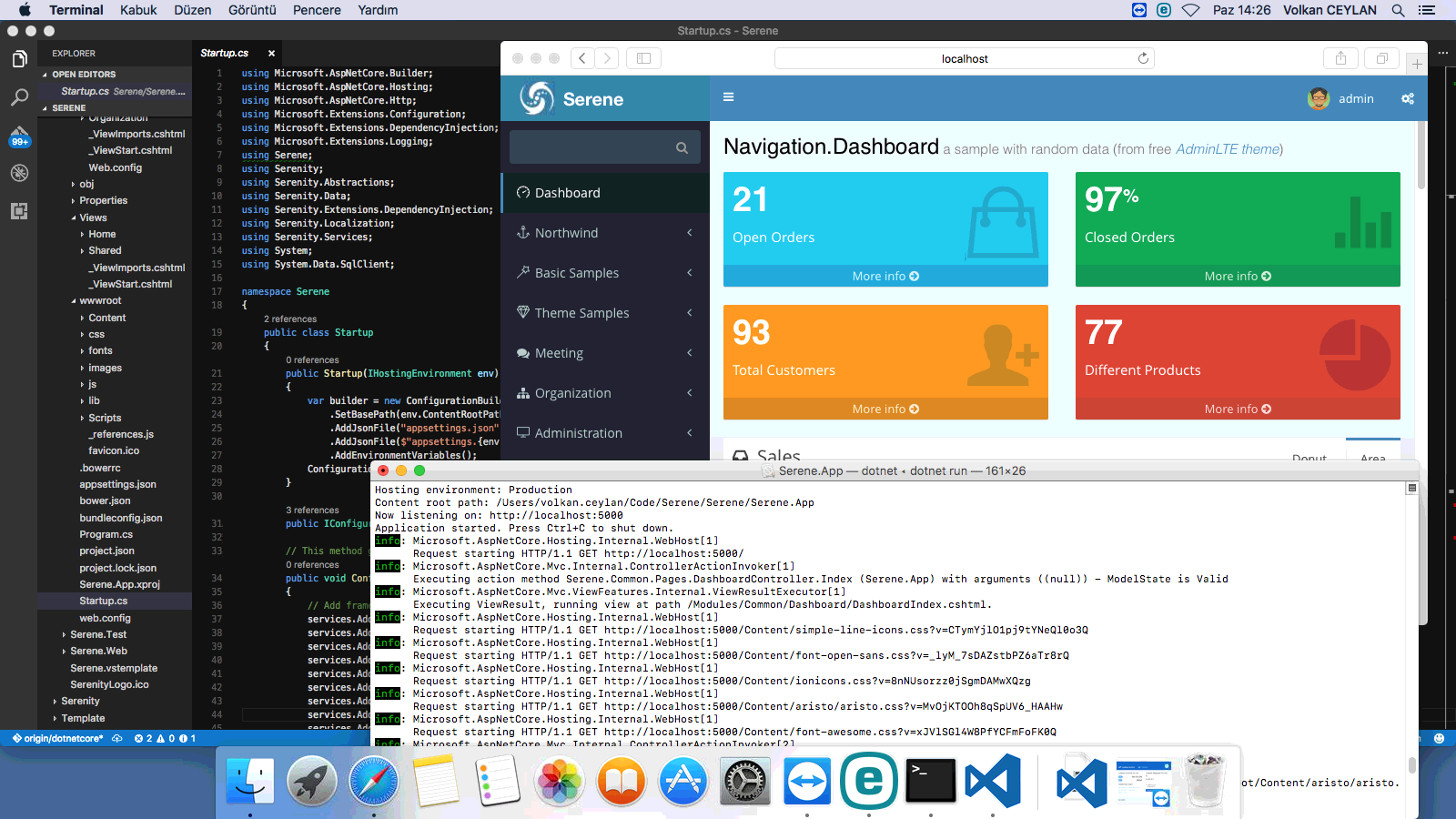Expand the Theme Samples menu

tap(604, 313)
